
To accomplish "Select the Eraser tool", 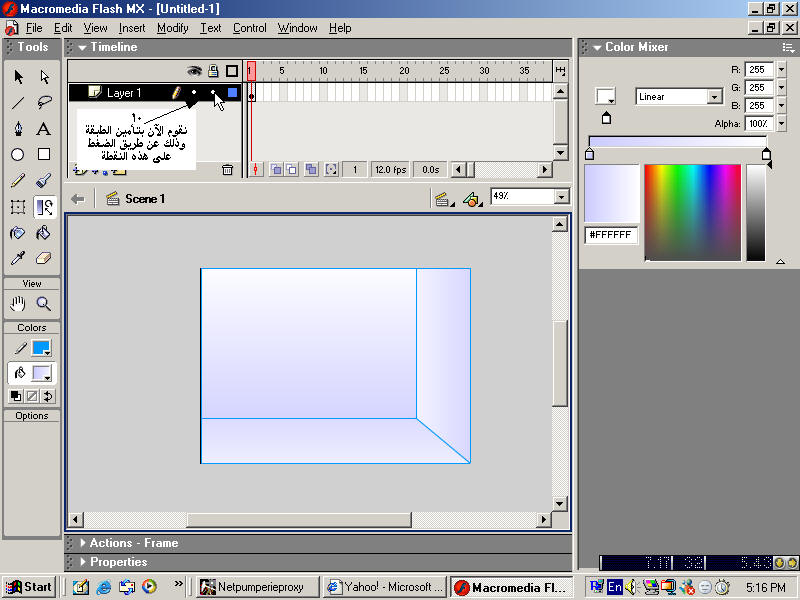I will click(44, 259).
